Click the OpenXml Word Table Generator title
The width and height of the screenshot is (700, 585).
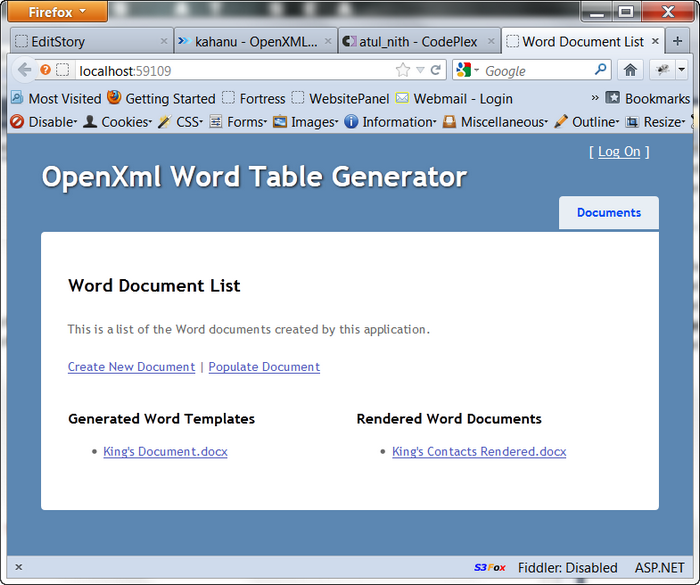[254, 176]
